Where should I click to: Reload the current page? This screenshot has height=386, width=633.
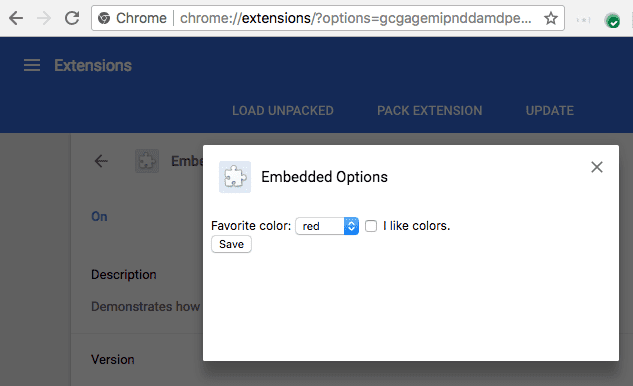pos(72,18)
